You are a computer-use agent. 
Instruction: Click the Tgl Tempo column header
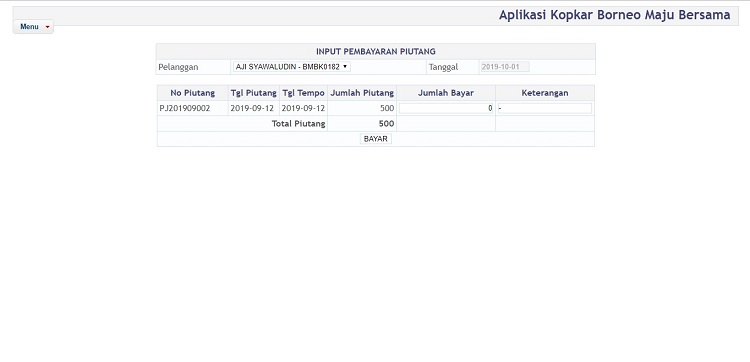[303, 93]
